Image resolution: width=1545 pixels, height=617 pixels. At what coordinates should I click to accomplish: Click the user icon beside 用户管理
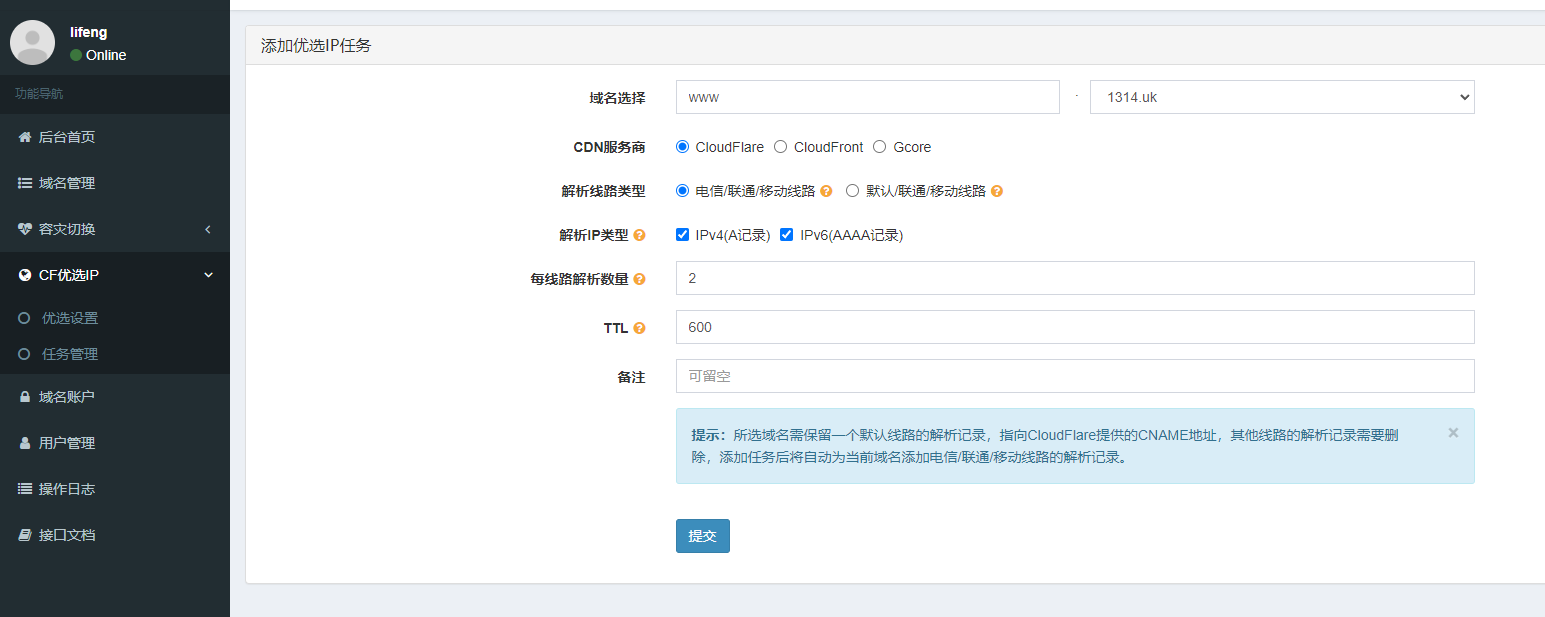click(25, 443)
